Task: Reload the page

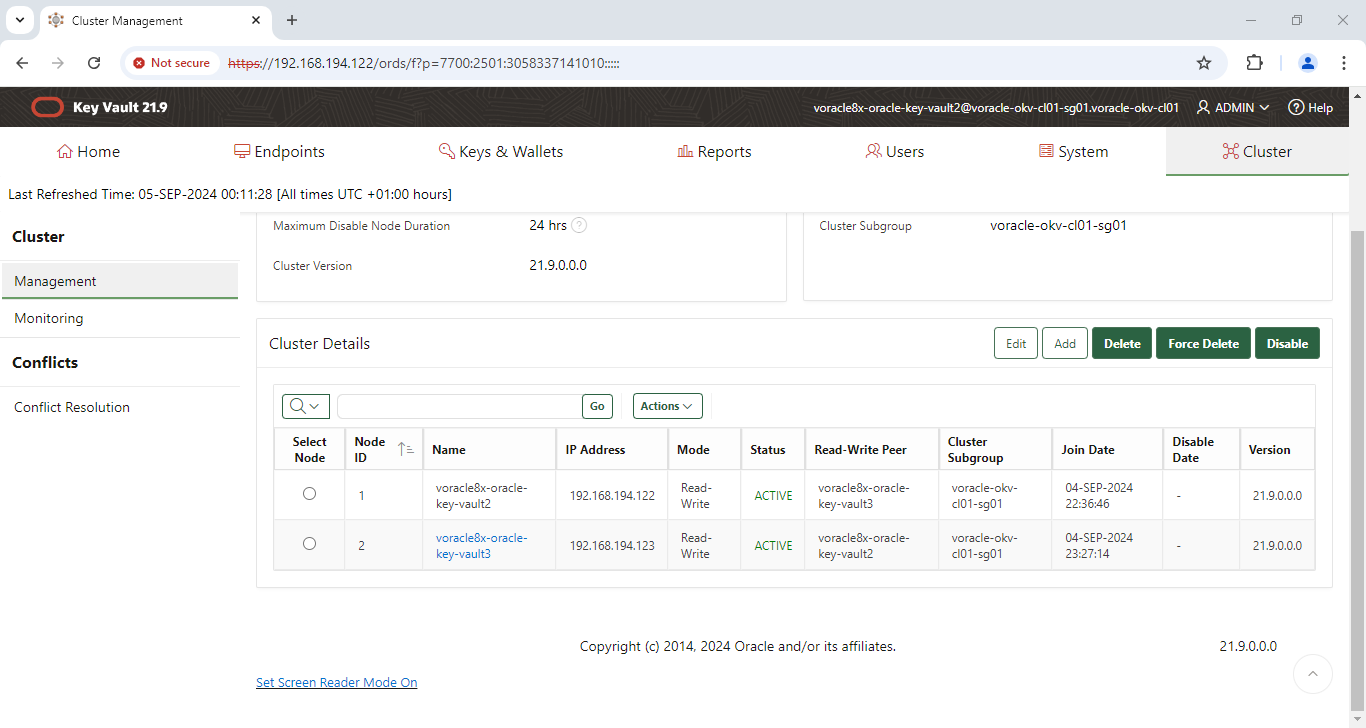Action: click(x=94, y=63)
